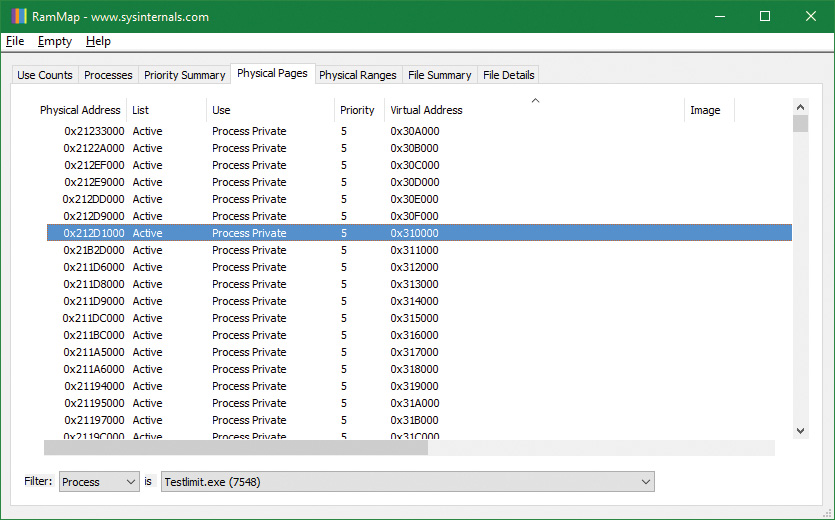
Task: Open the Priority Summary tab
Action: pyautogui.click(x=184, y=75)
